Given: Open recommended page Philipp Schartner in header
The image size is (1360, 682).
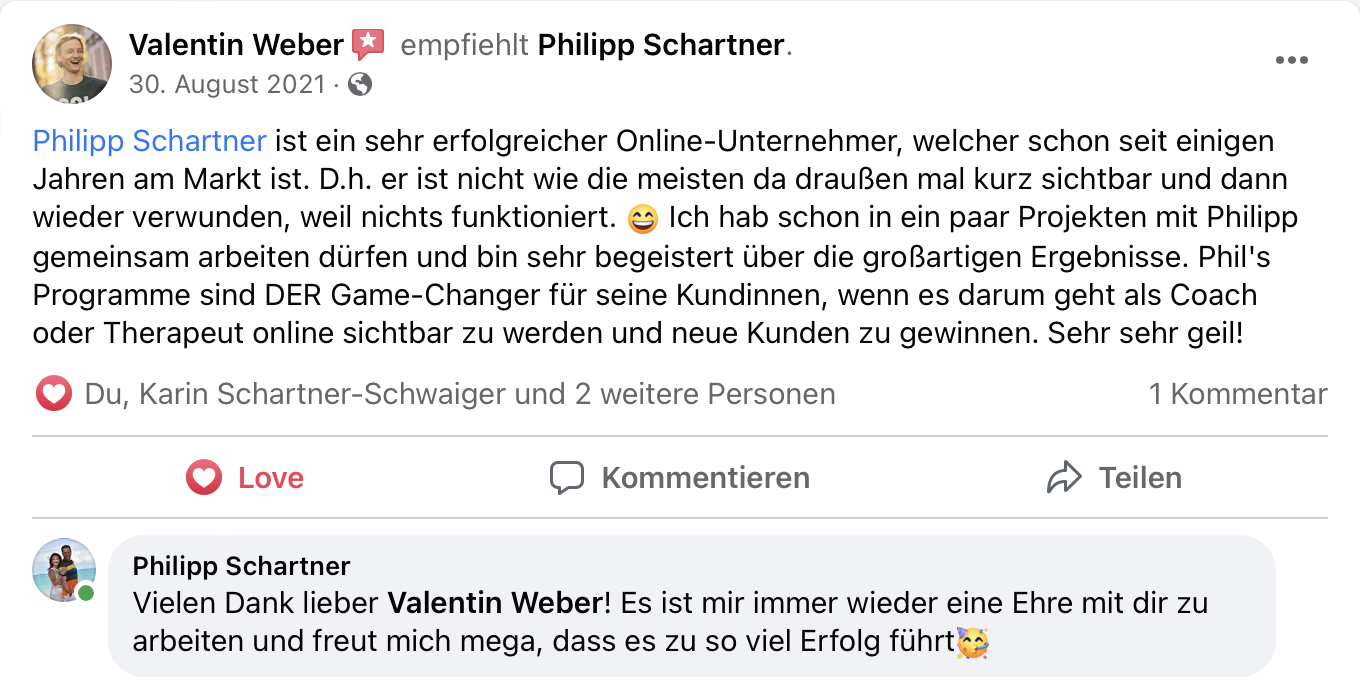Looking at the screenshot, I should [662, 44].
